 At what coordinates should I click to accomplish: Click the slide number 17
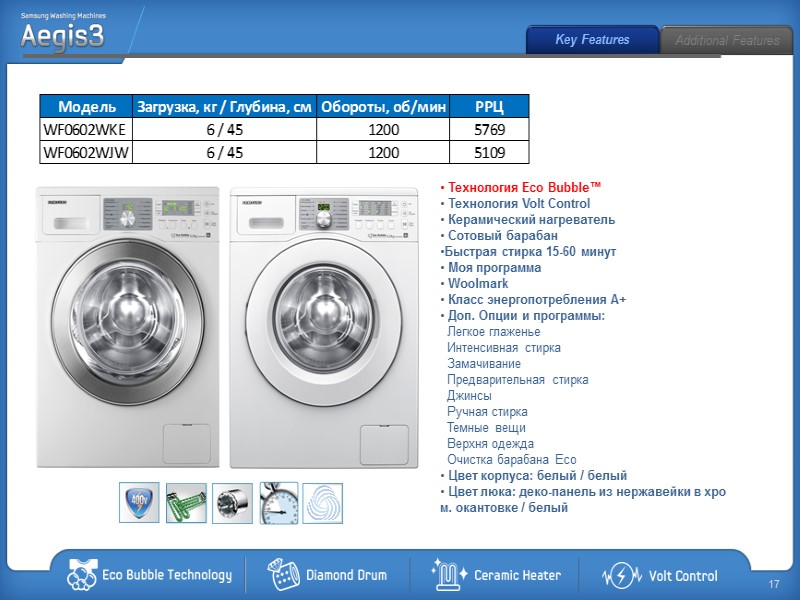tap(773, 584)
